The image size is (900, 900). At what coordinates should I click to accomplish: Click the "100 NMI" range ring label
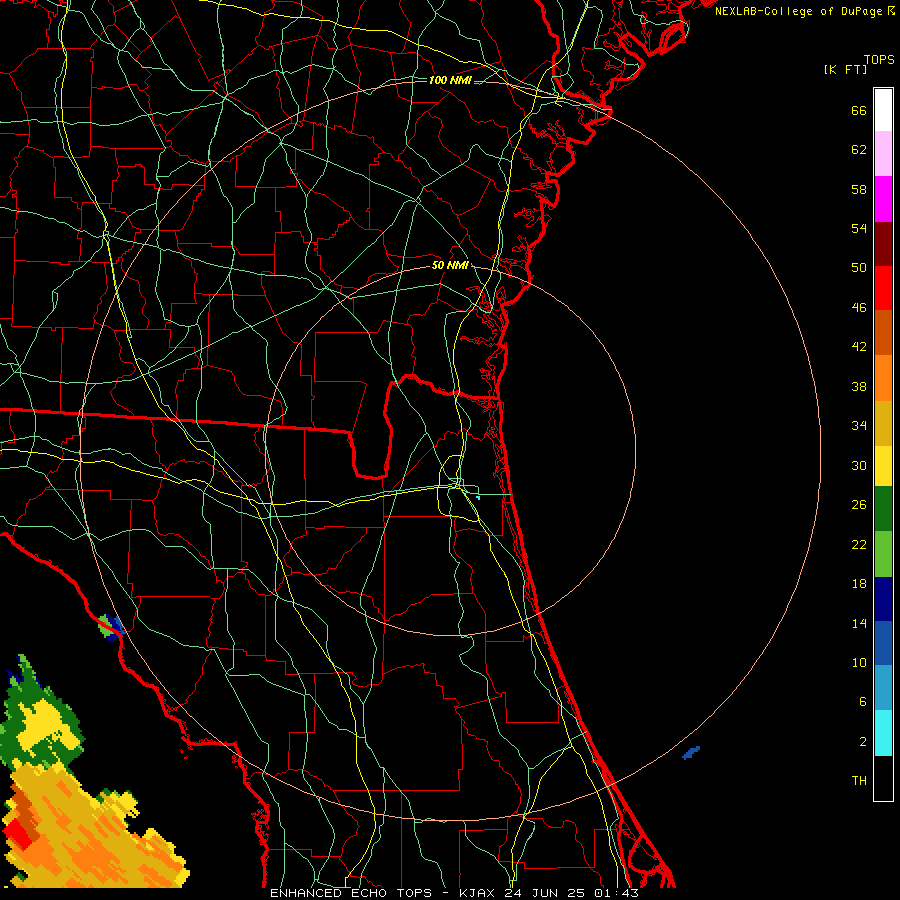pyautogui.click(x=450, y=80)
